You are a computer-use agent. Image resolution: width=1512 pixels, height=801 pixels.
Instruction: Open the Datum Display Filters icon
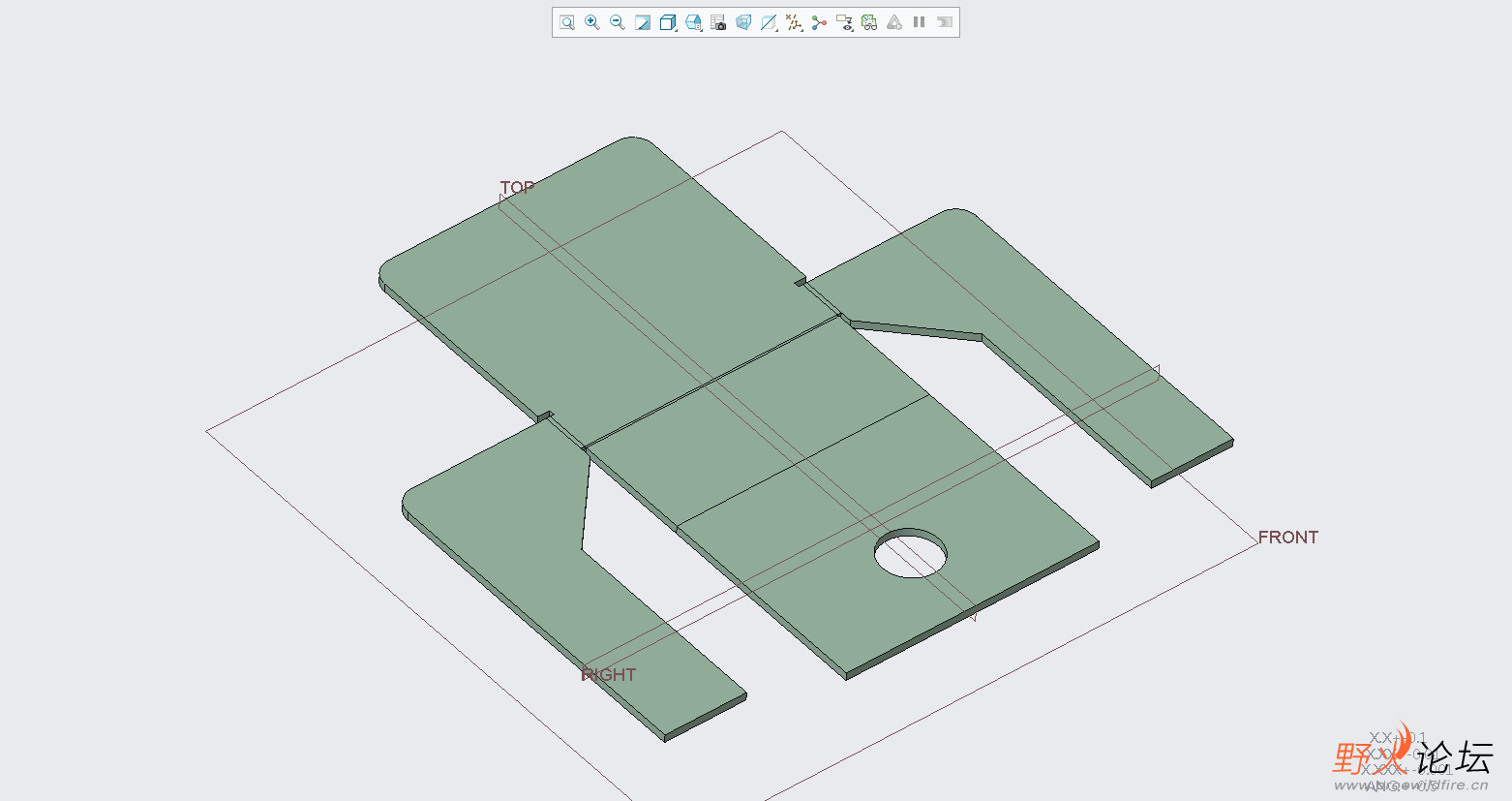pos(794,22)
